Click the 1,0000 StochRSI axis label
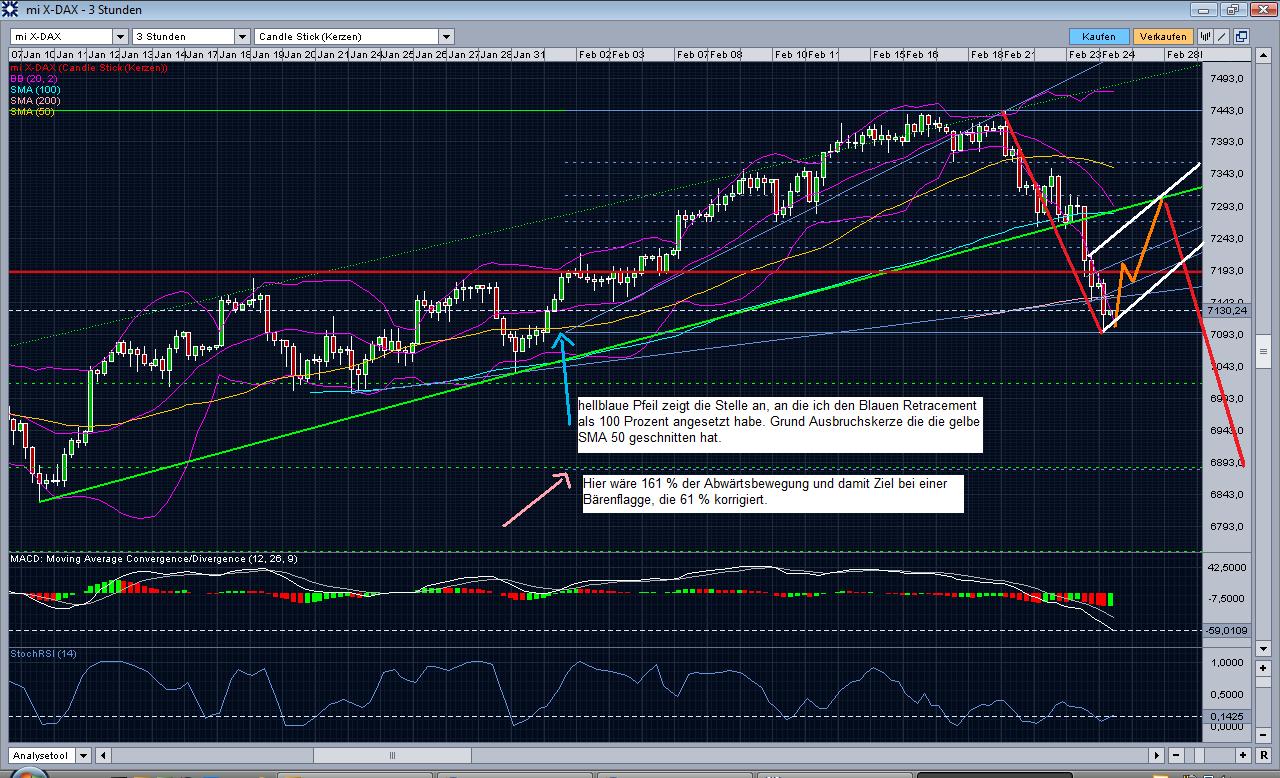The width and height of the screenshot is (1280, 778). [1227, 662]
